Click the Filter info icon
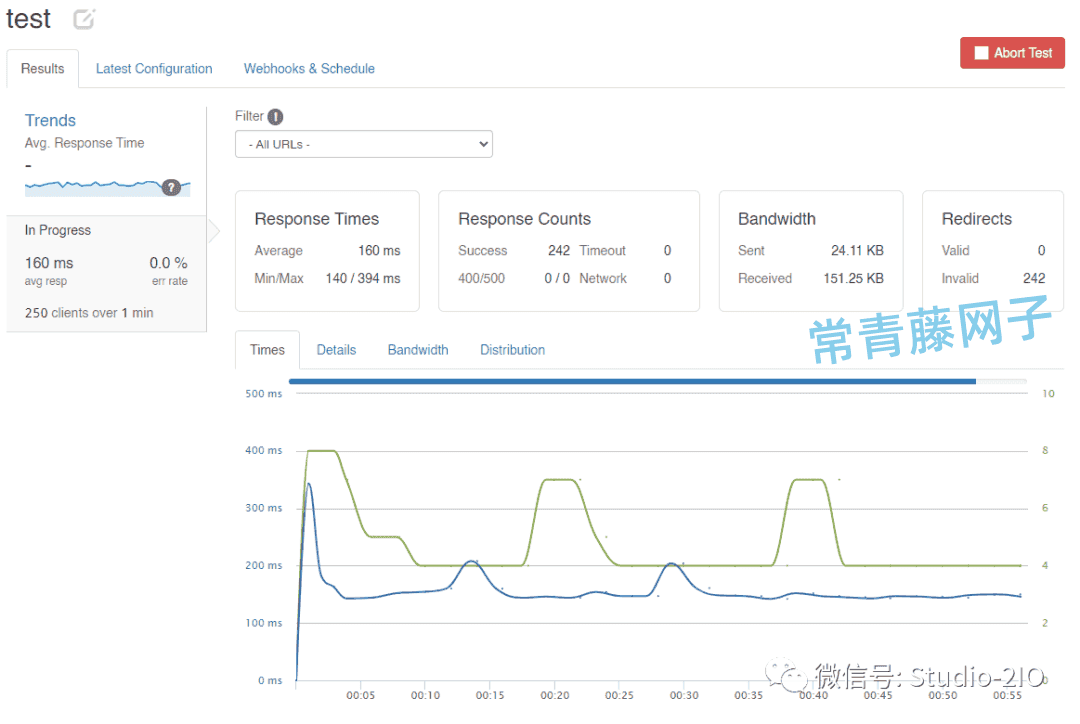1080x724 pixels. point(276,117)
